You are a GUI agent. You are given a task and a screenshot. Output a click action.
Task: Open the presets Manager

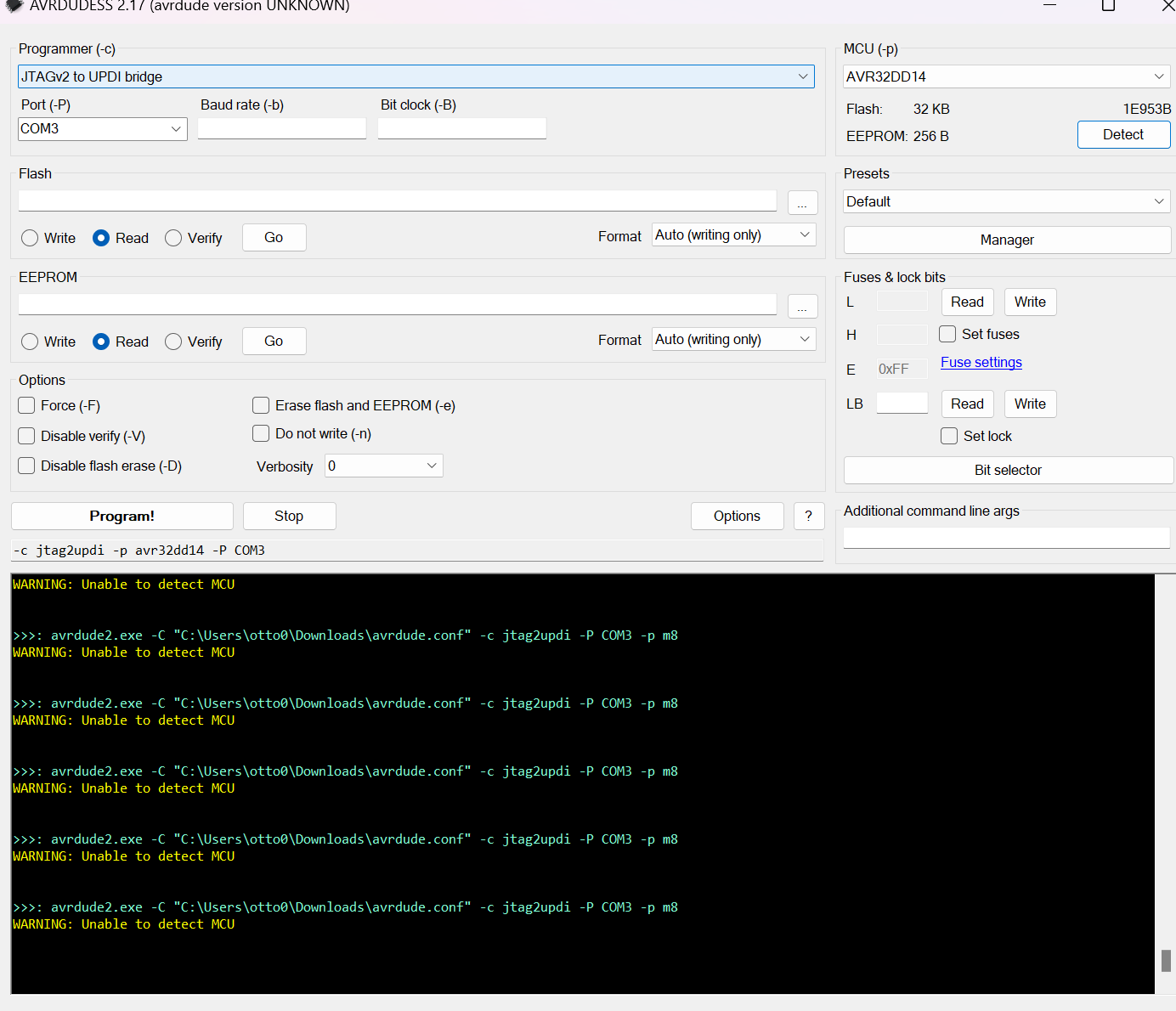pyautogui.click(x=1007, y=240)
